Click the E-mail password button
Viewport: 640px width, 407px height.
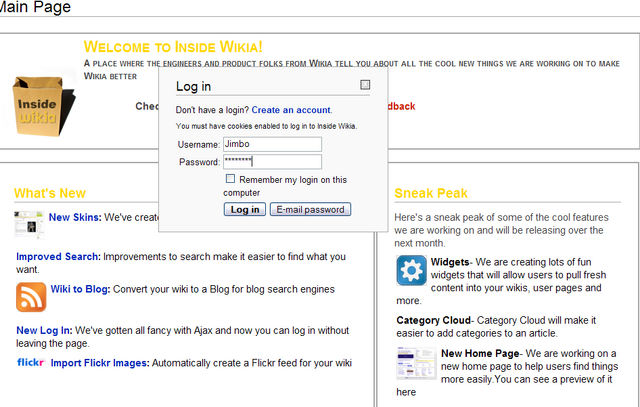pyautogui.click(x=310, y=209)
